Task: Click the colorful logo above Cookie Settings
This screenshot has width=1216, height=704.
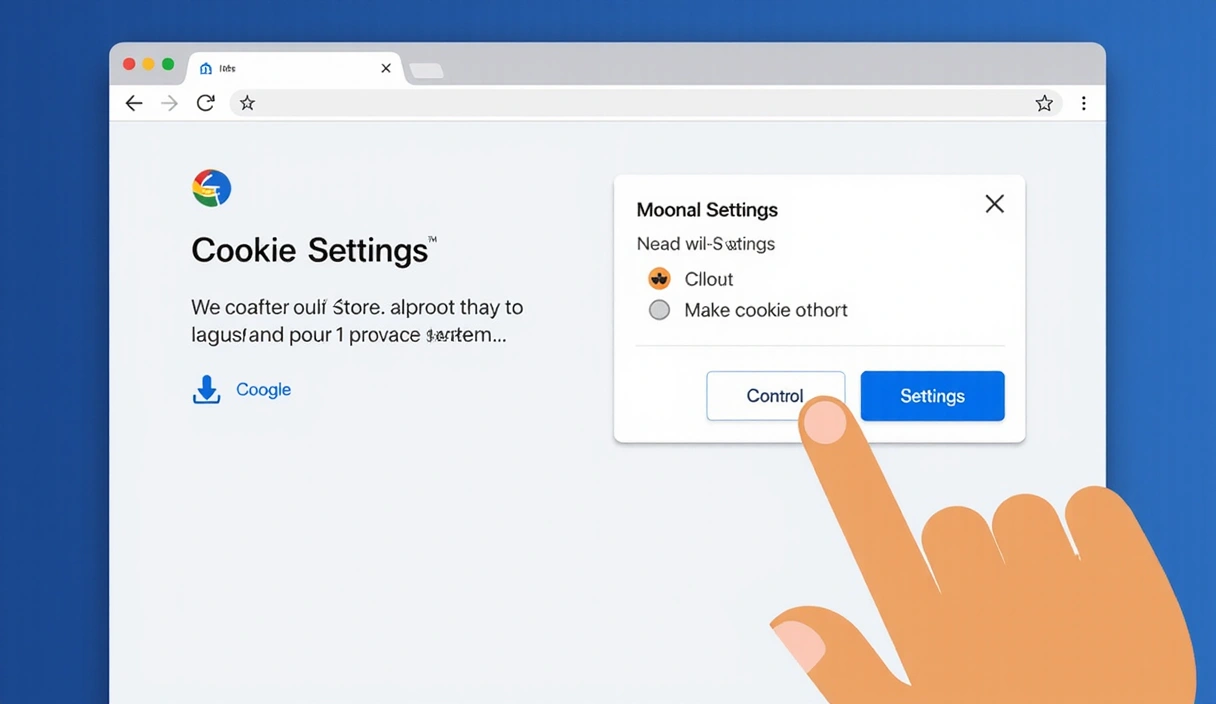Action: [211, 188]
